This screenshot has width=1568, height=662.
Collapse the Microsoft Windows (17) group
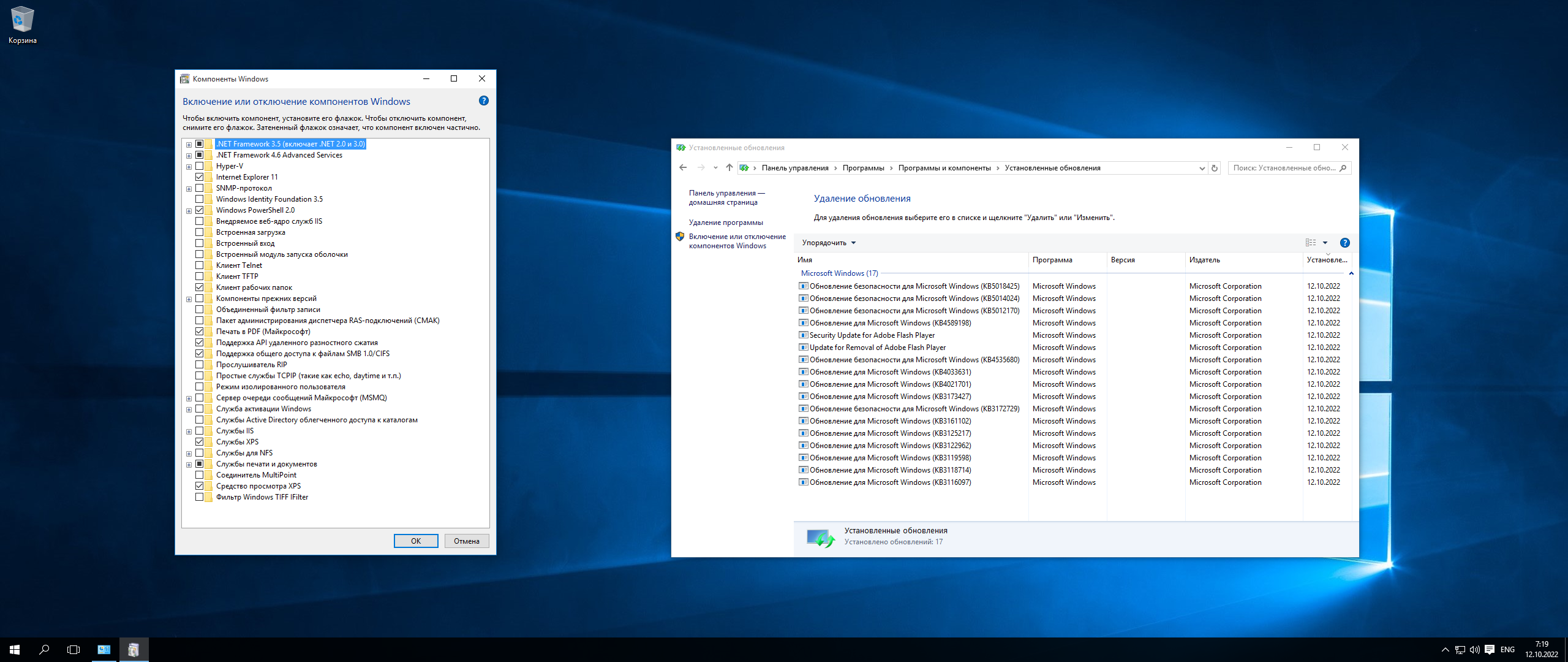1351,273
